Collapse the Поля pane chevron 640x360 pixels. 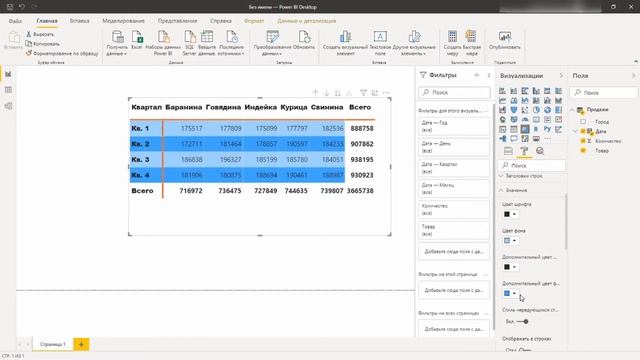tap(633, 76)
